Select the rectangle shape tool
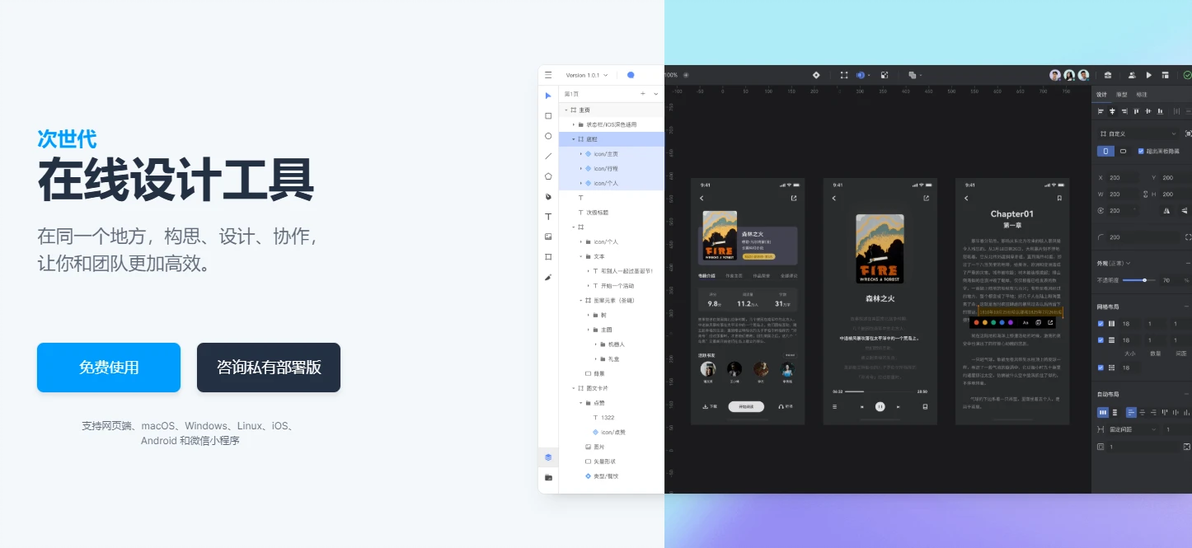This screenshot has width=1192, height=548. click(x=548, y=116)
